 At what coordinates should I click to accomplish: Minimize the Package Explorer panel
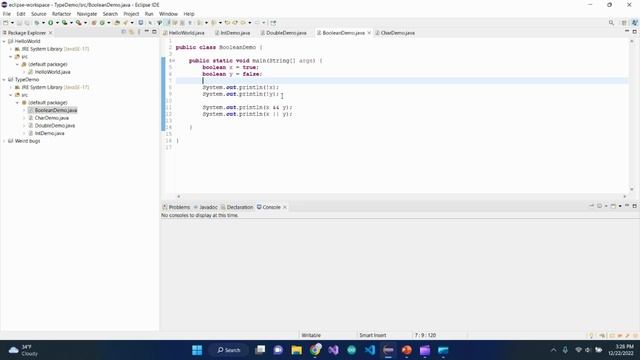point(147,31)
